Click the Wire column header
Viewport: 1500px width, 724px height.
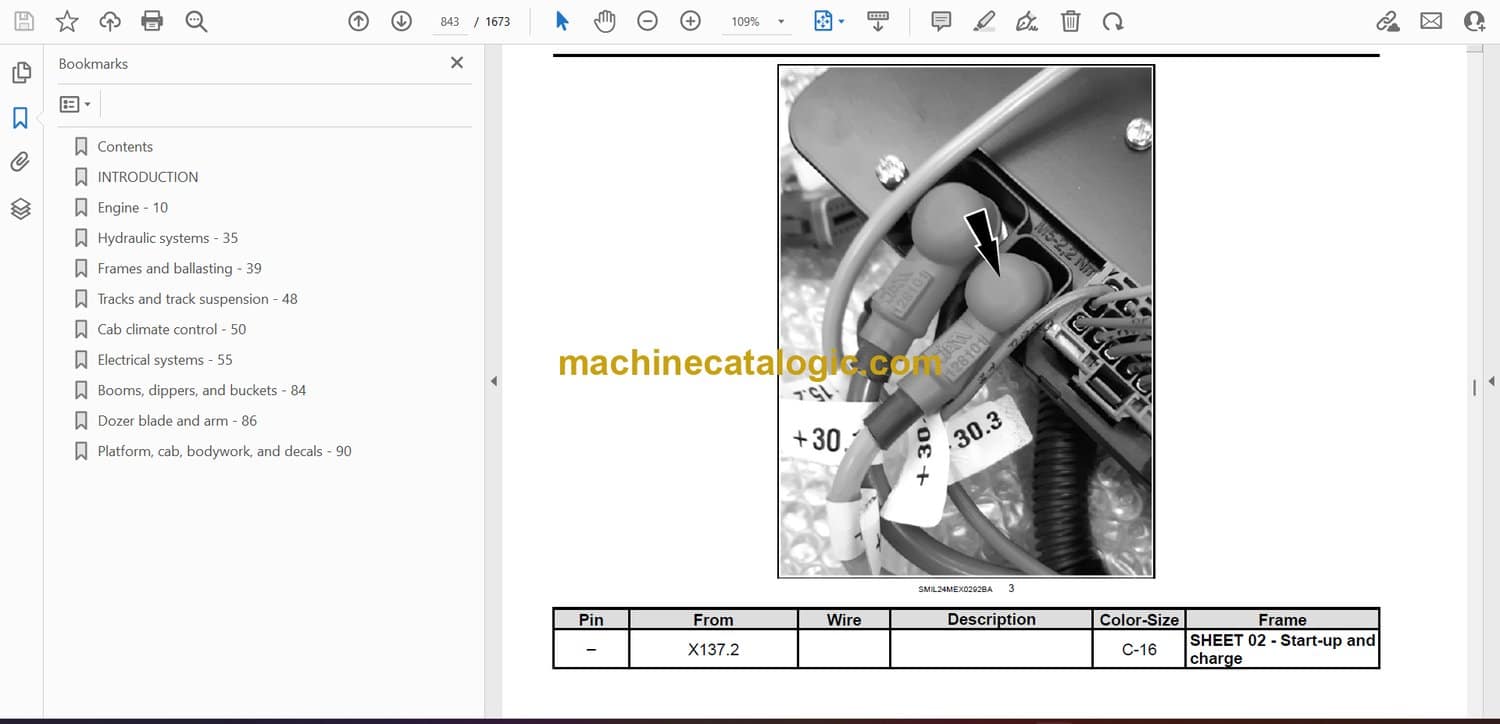844,620
